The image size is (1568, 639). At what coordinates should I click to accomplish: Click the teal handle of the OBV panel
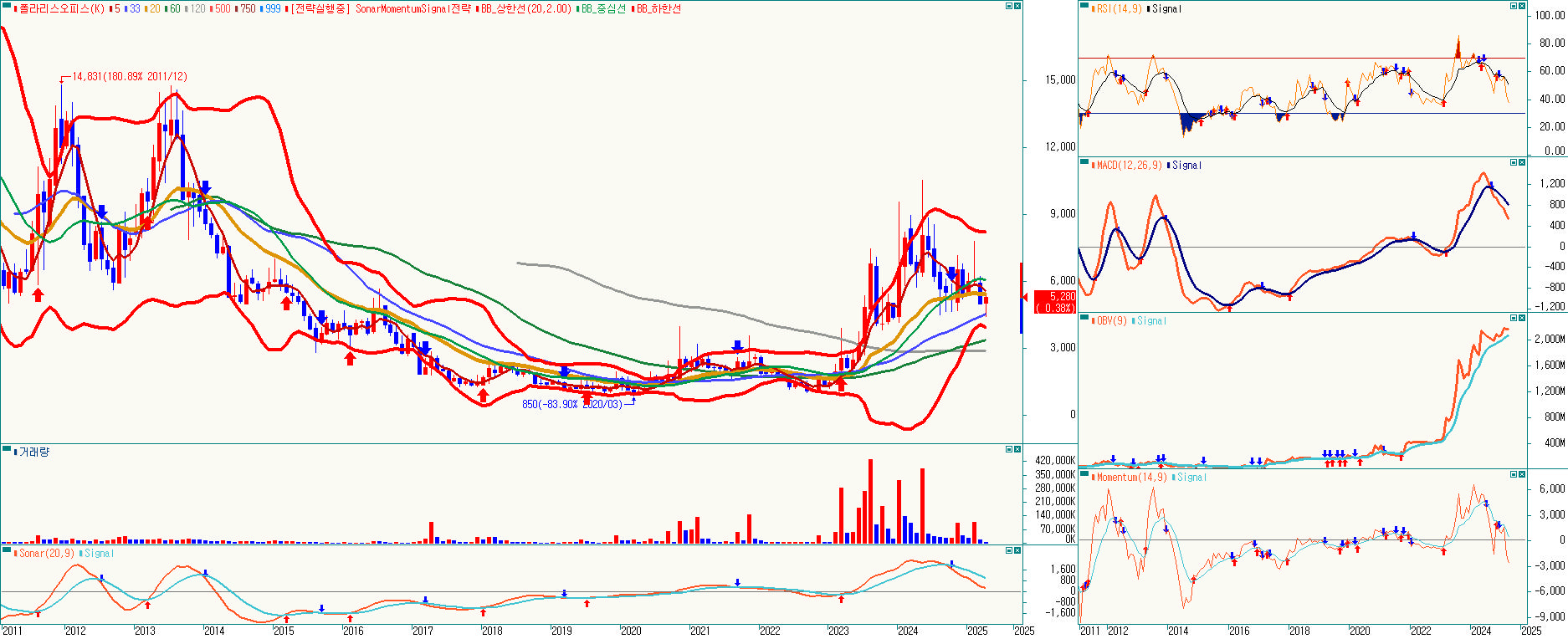pos(1084,317)
